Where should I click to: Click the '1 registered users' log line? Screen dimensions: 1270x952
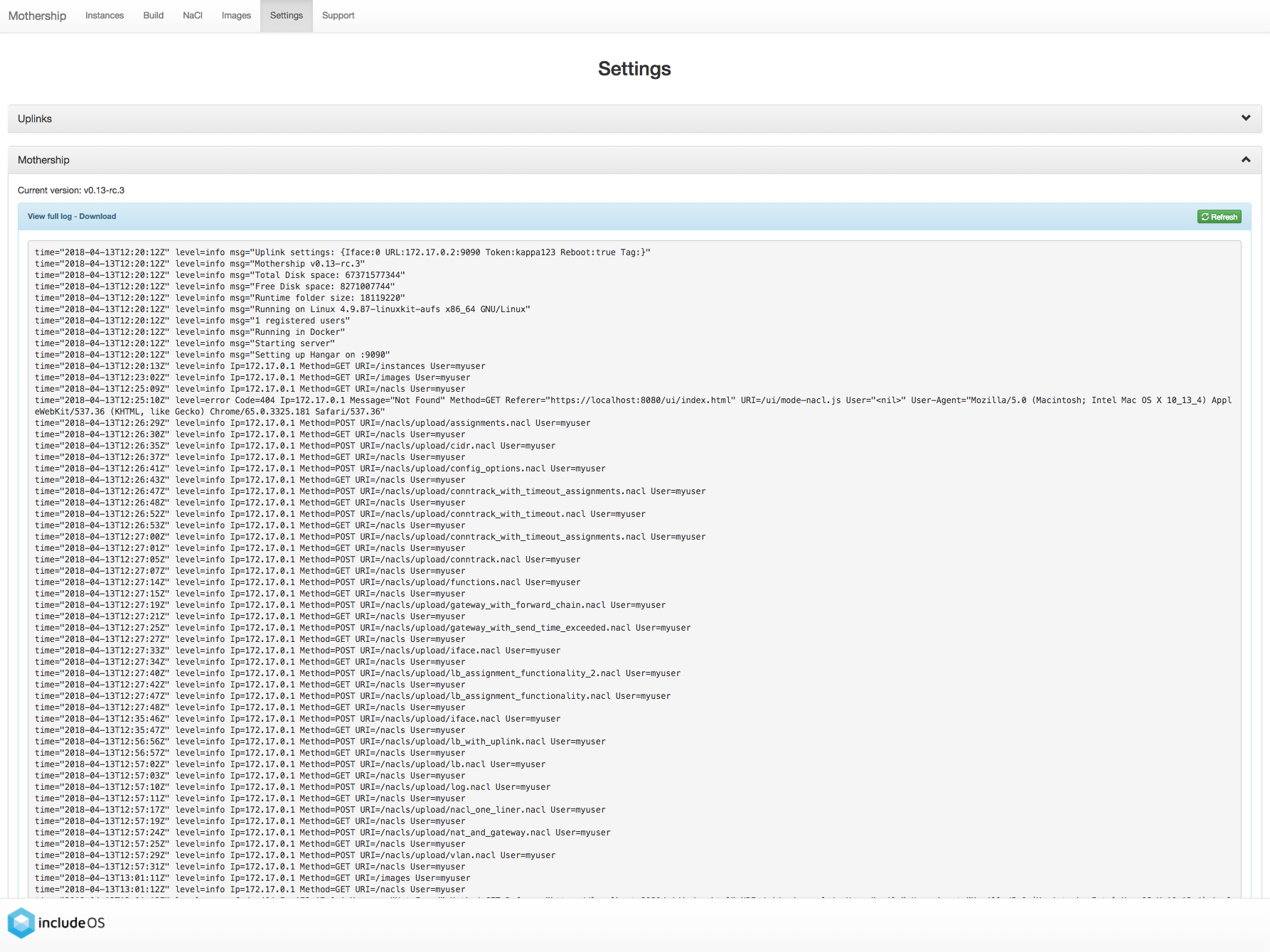(192, 321)
